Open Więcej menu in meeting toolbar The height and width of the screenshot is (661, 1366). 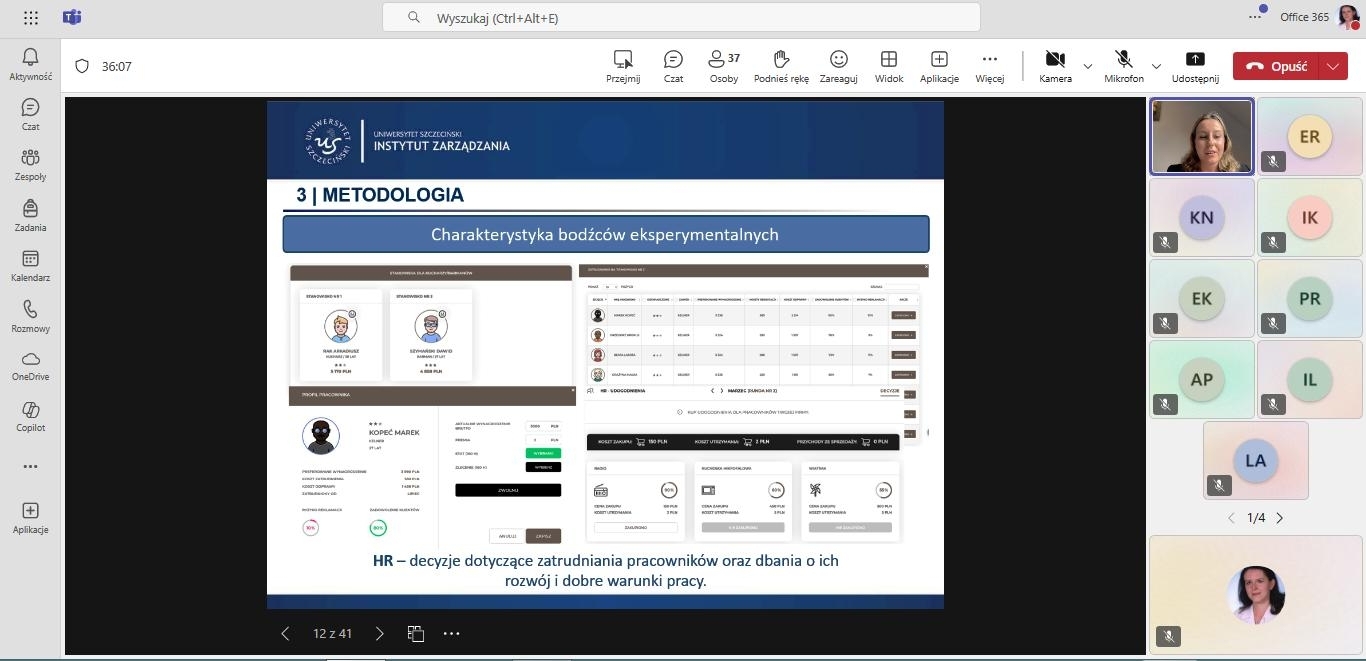989,66
